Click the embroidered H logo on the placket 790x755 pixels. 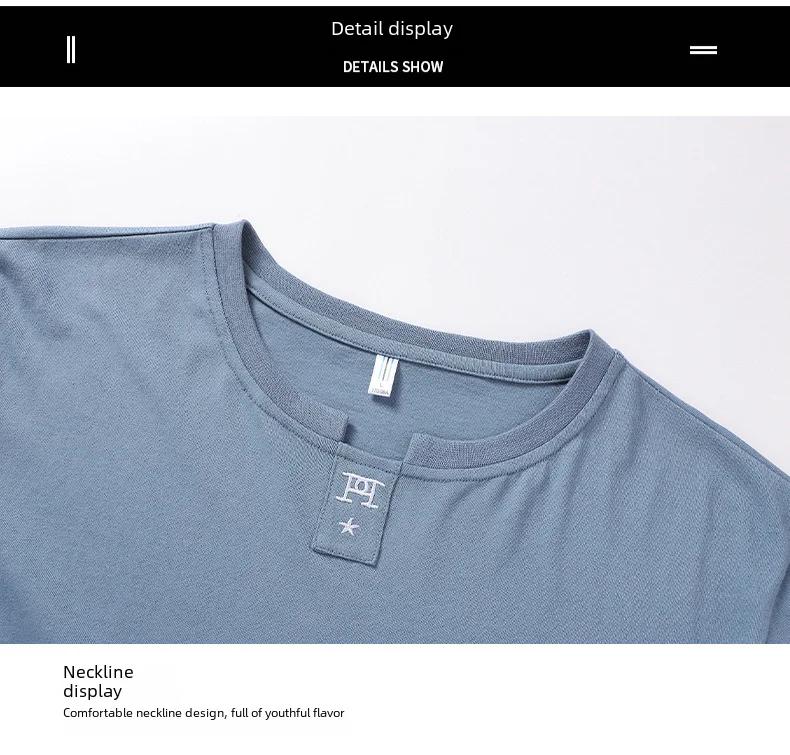tap(360, 490)
